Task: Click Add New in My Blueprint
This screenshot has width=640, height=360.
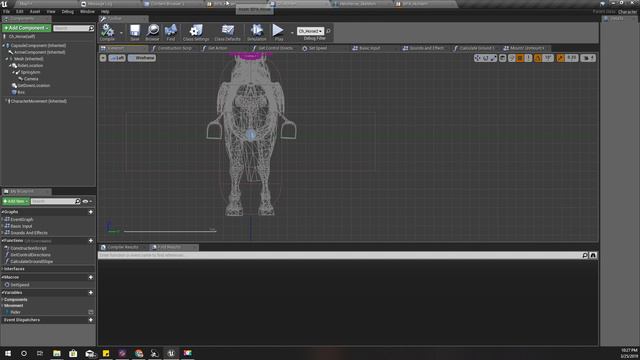Action: pyautogui.click(x=16, y=201)
